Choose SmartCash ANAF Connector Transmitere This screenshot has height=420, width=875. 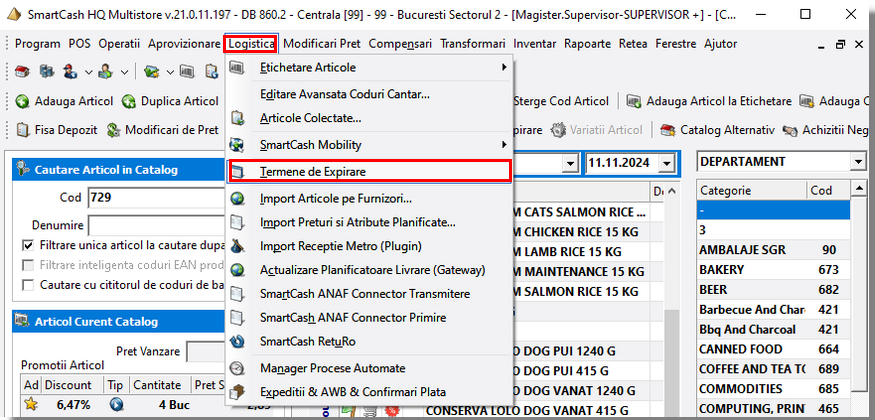(x=365, y=293)
